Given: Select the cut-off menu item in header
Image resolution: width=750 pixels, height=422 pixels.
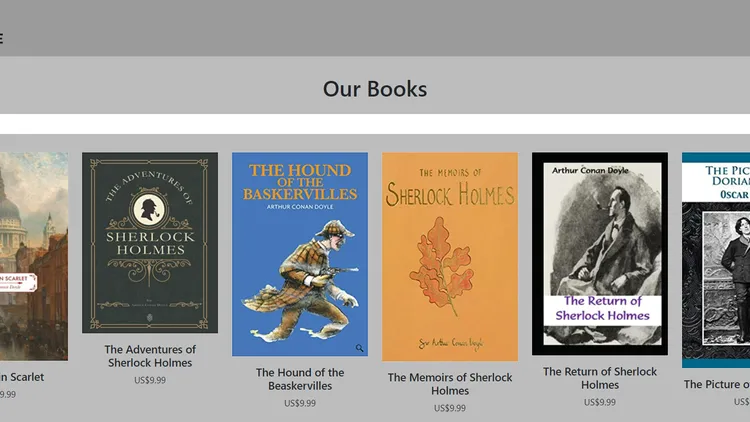Looking at the screenshot, I should 1,38.
